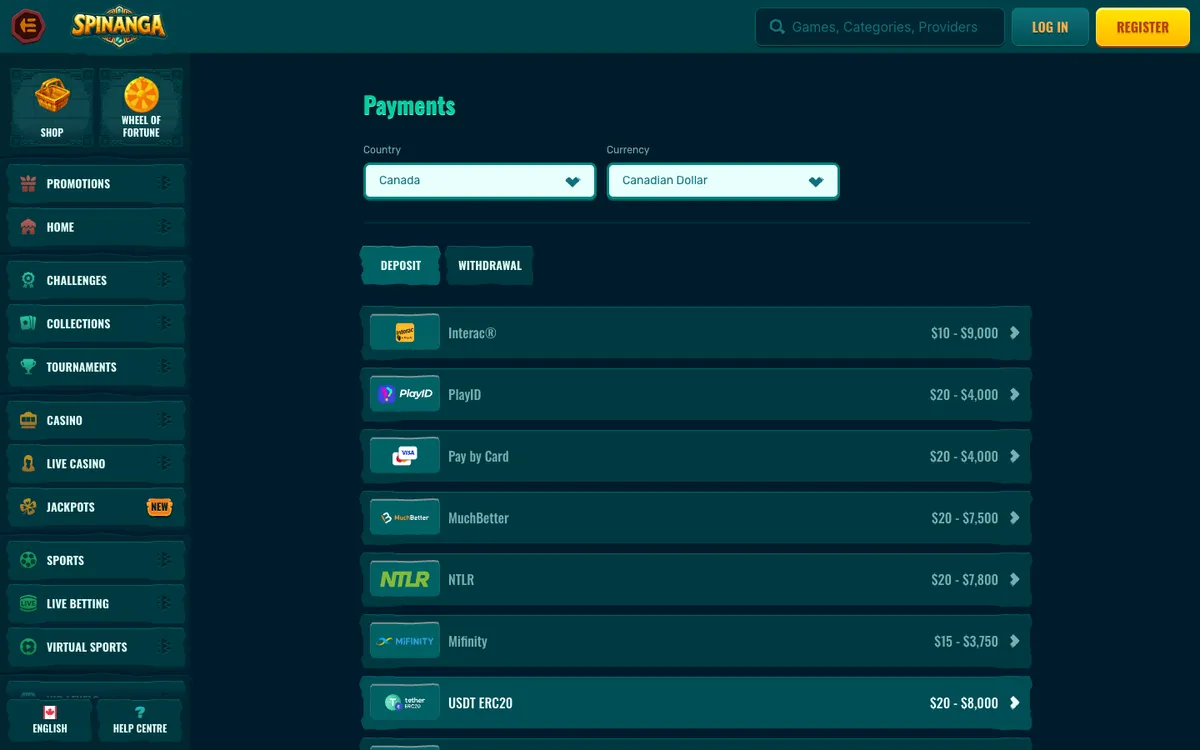
Task: Click the $20 - $7,800 limit text
Action: click(965, 579)
